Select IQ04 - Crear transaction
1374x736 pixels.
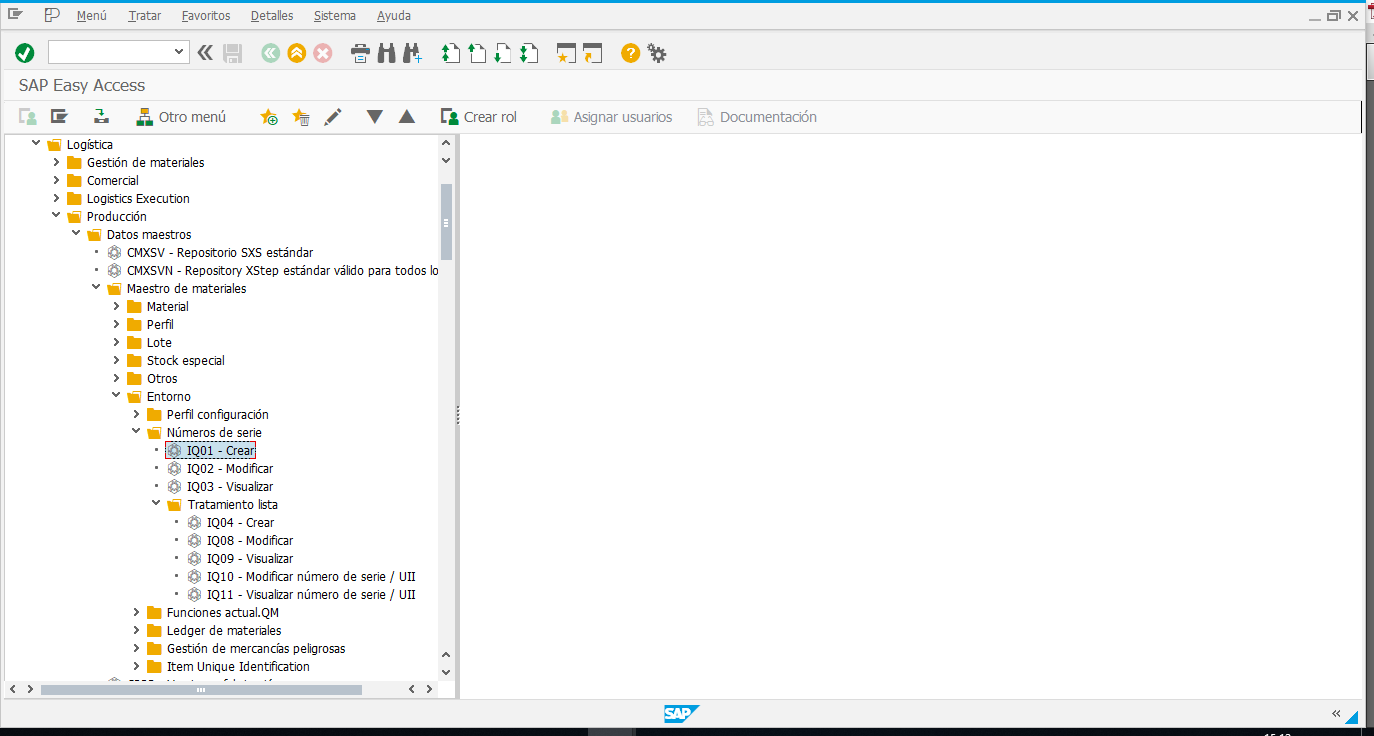pos(240,522)
